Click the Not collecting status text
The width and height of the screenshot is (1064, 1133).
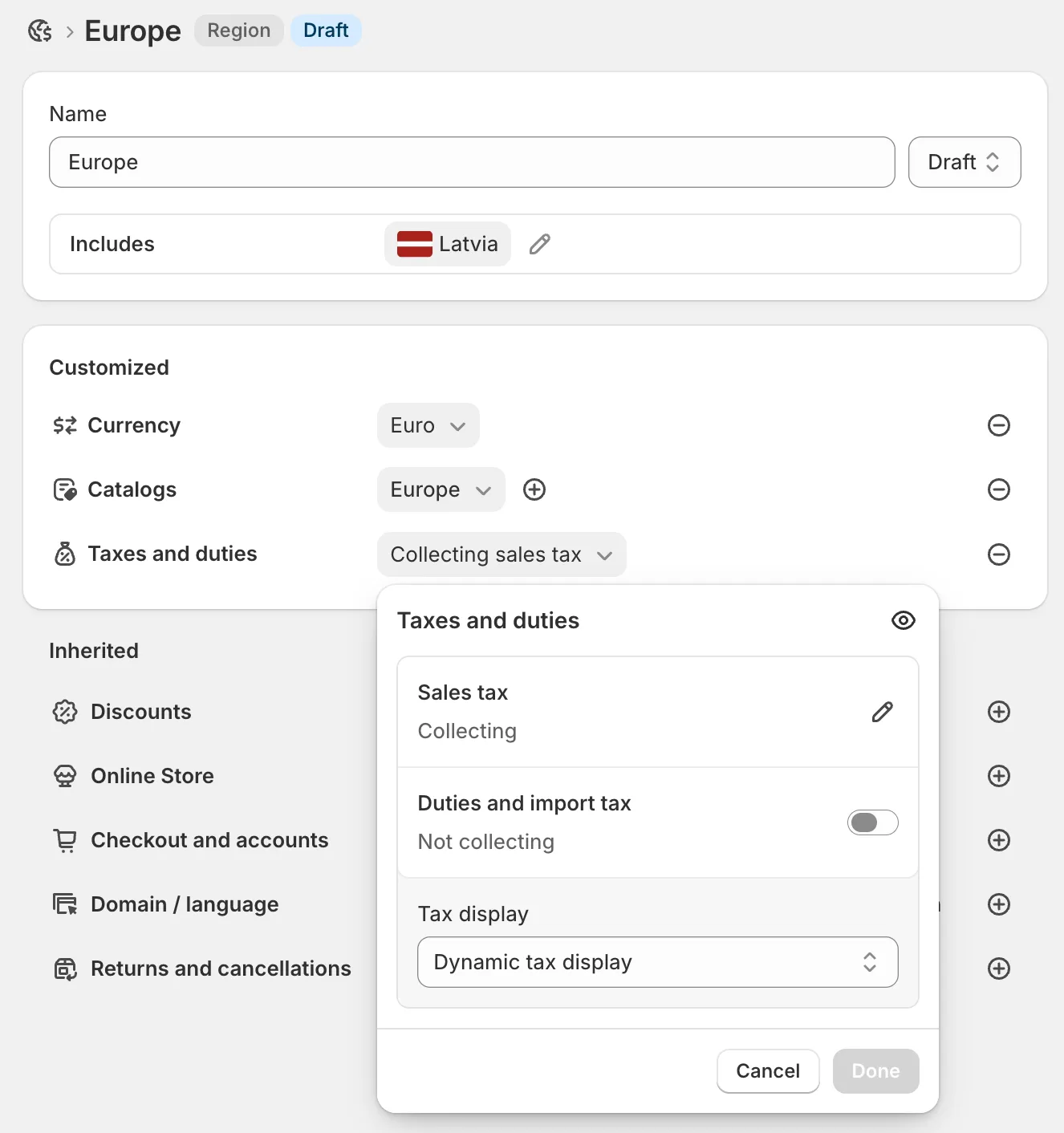click(x=486, y=842)
